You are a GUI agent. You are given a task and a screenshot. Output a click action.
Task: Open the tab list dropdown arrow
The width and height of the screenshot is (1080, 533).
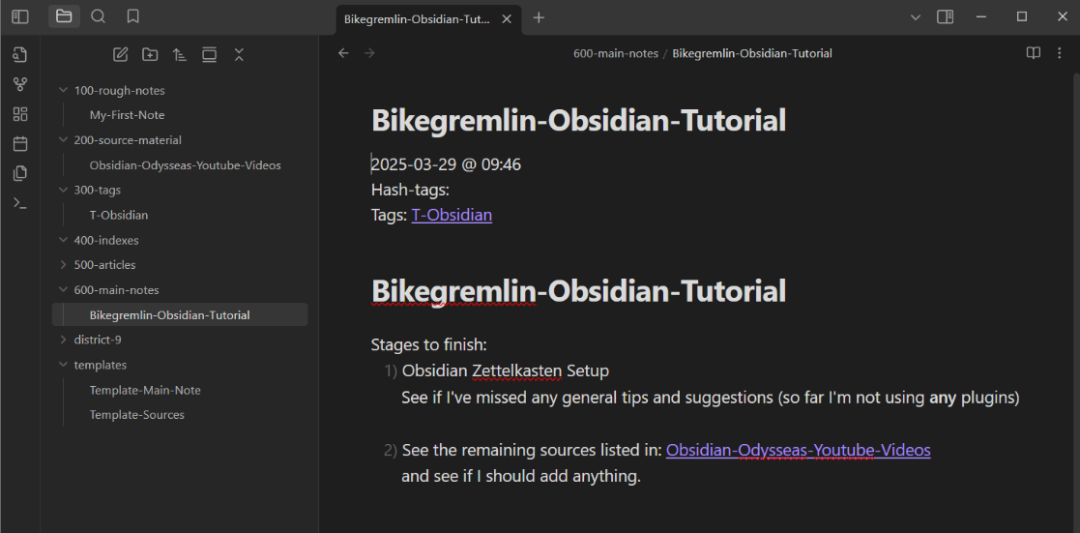915,17
